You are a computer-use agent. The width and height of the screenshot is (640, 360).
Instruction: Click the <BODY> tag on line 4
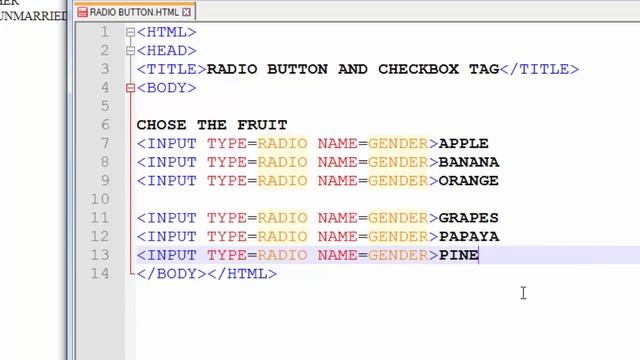pyautogui.click(x=167, y=88)
